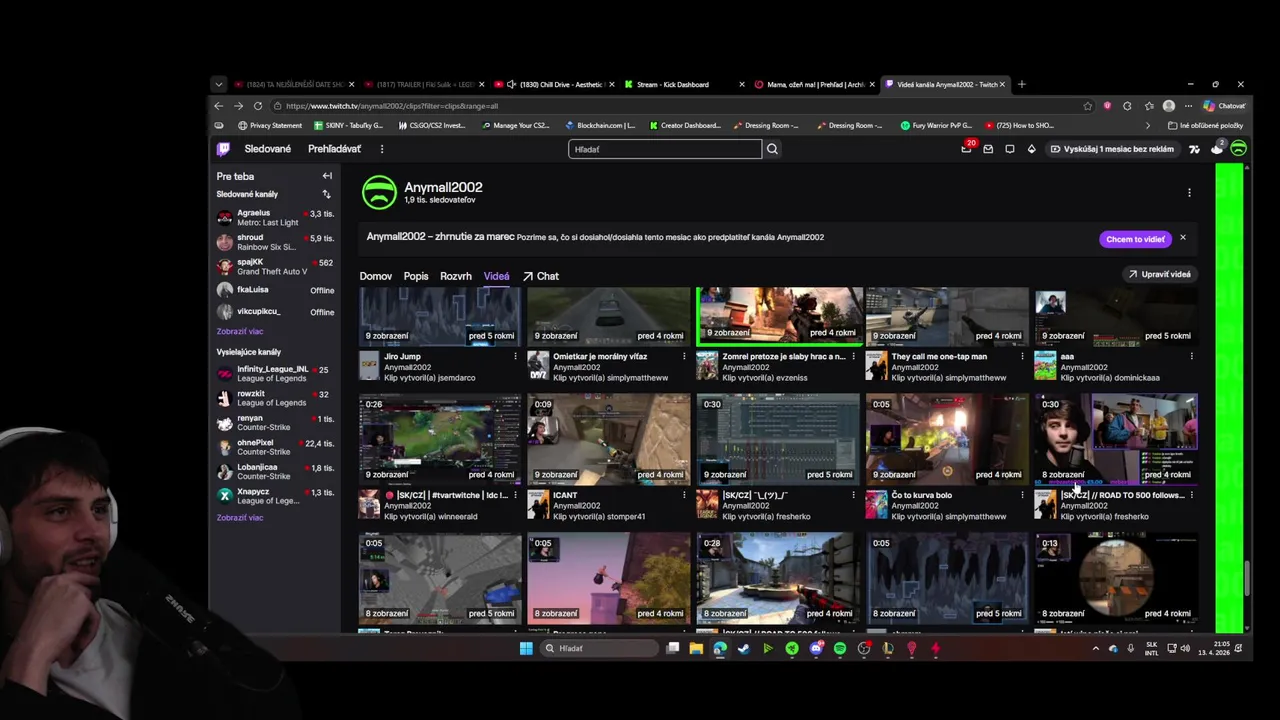Switch to the Popis tab
This screenshot has width=1280, height=720.
point(416,276)
